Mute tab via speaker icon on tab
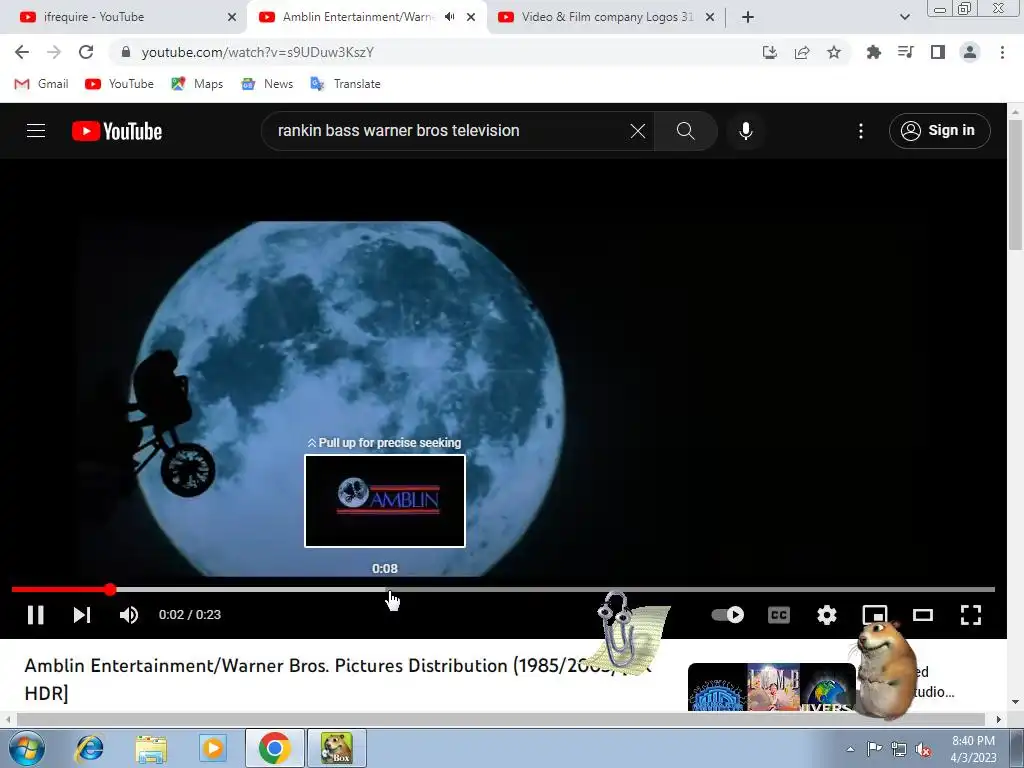This screenshot has height=768, width=1024. coord(449,17)
